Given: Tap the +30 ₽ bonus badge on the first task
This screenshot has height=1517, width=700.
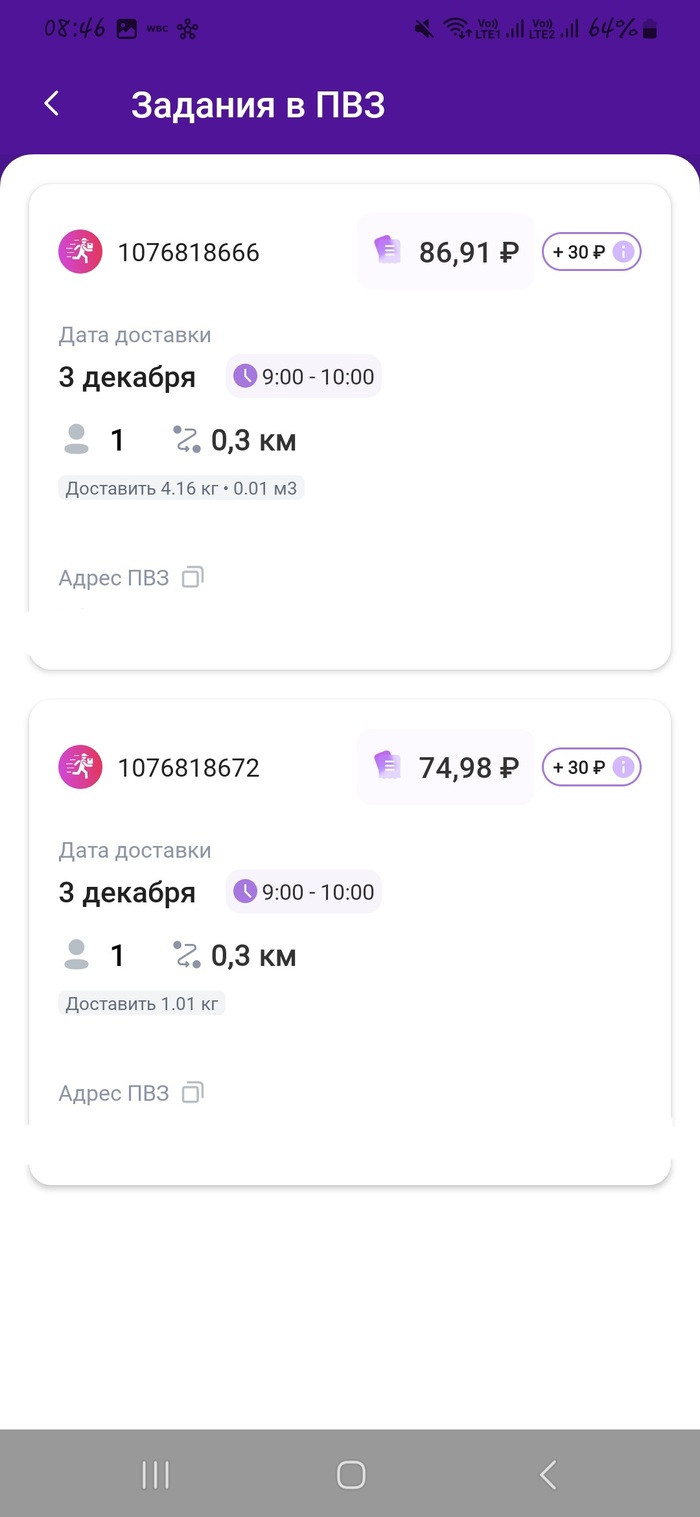Looking at the screenshot, I should (579, 252).
